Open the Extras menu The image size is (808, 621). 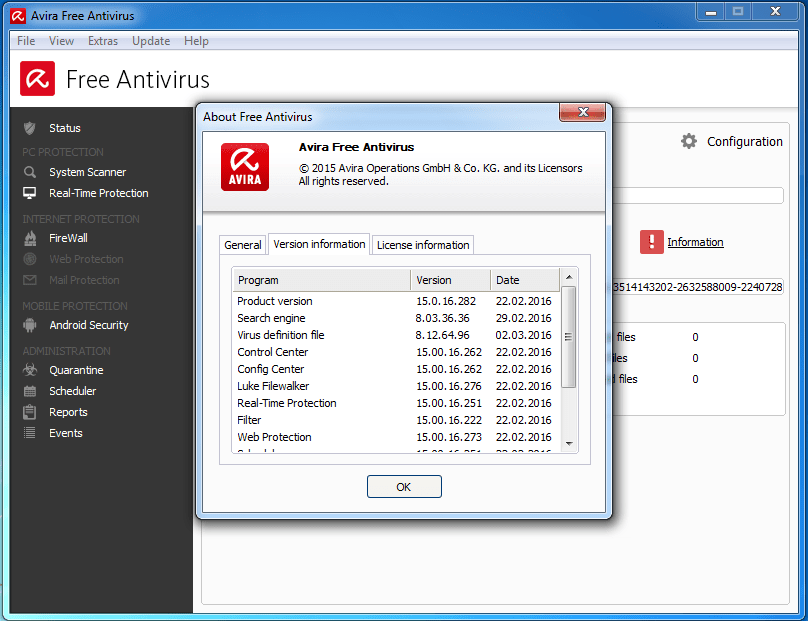click(x=103, y=41)
